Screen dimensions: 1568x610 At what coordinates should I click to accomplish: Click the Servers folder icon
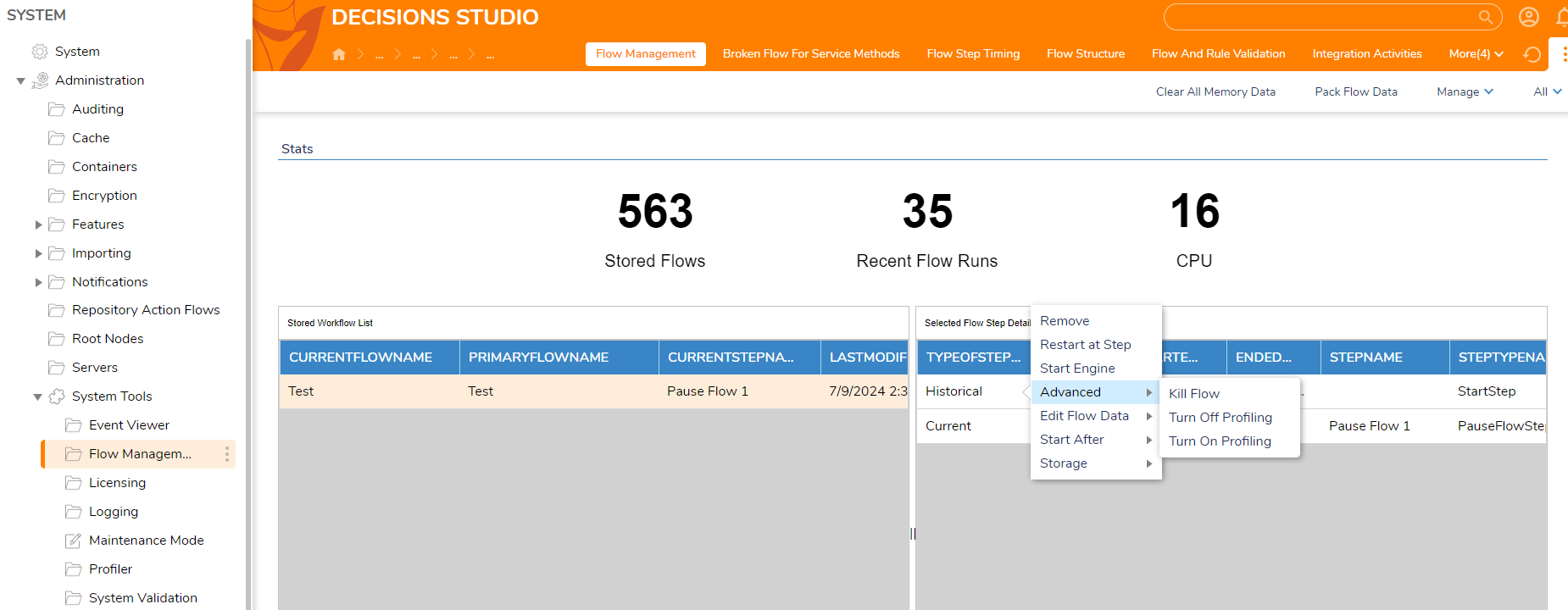pyautogui.click(x=57, y=368)
